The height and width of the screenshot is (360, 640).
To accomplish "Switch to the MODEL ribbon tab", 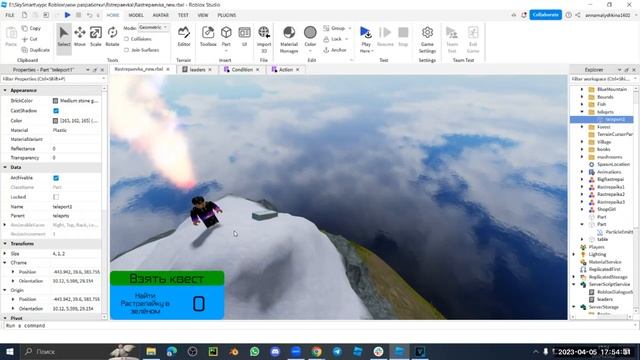I will point(136,15).
